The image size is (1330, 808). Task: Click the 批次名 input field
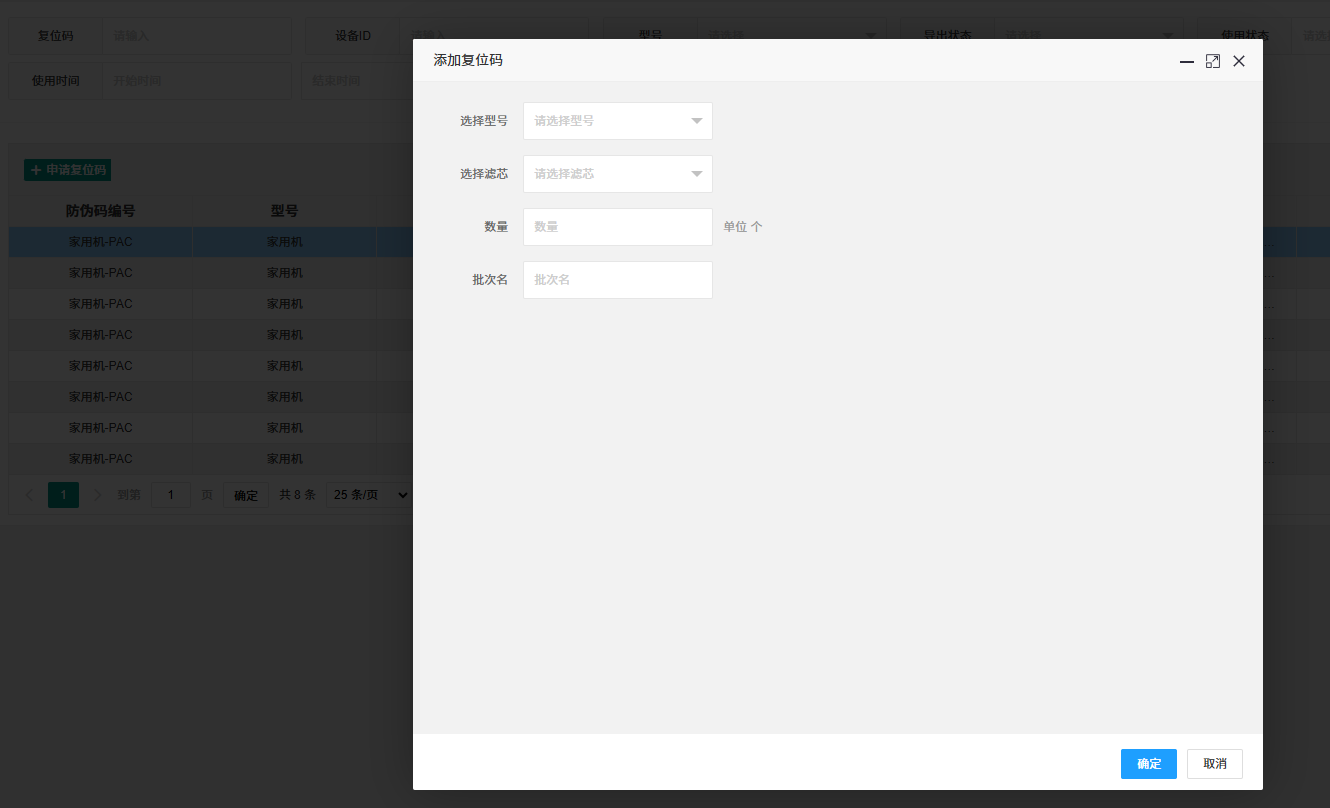(x=618, y=280)
